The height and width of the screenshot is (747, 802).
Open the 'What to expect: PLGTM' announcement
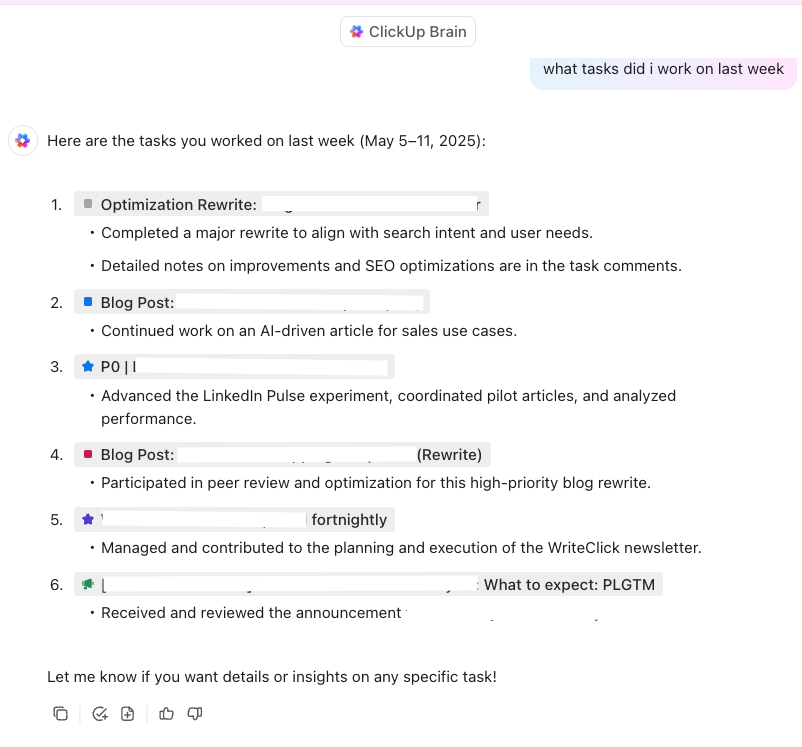(368, 584)
